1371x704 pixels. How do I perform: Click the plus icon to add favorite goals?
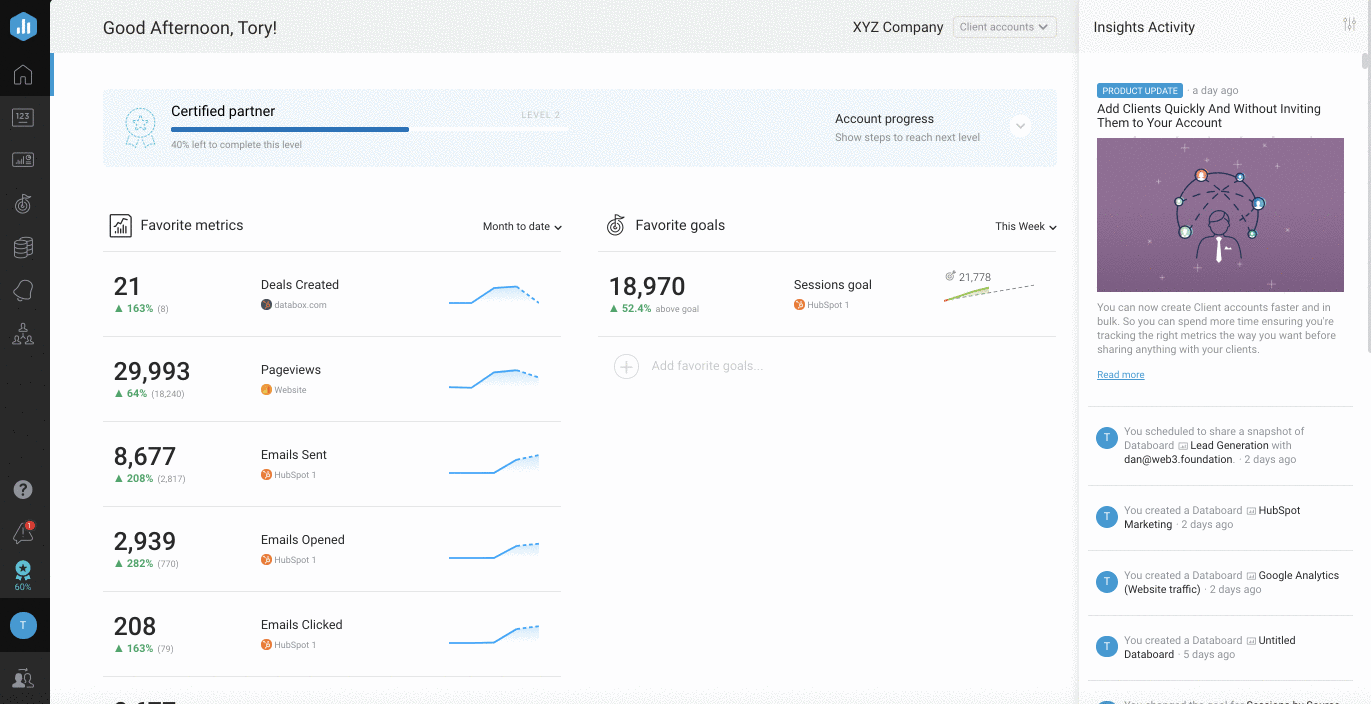(x=626, y=366)
